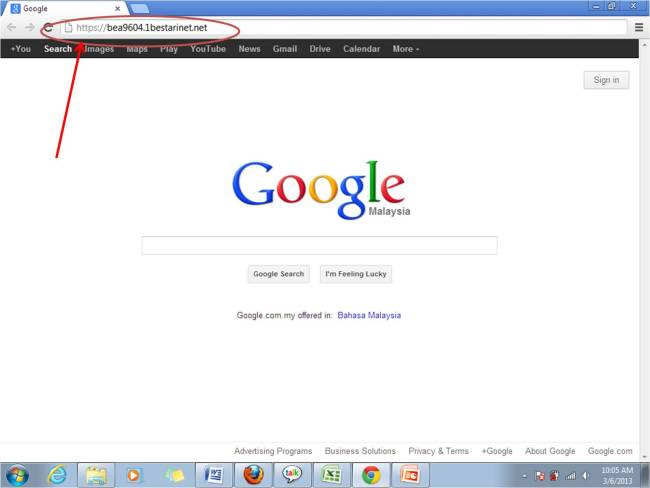Open Advertising Programs link

coord(273,451)
